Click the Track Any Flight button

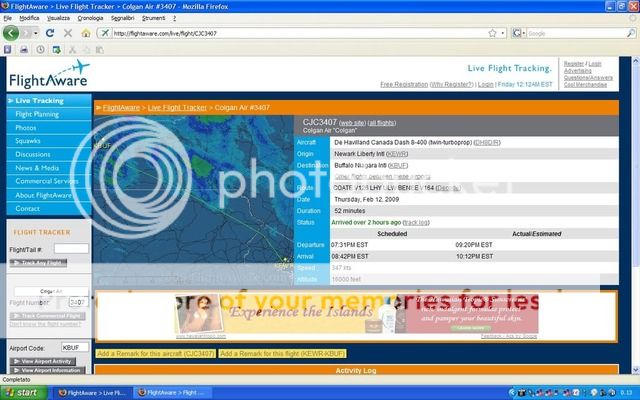click(38, 263)
